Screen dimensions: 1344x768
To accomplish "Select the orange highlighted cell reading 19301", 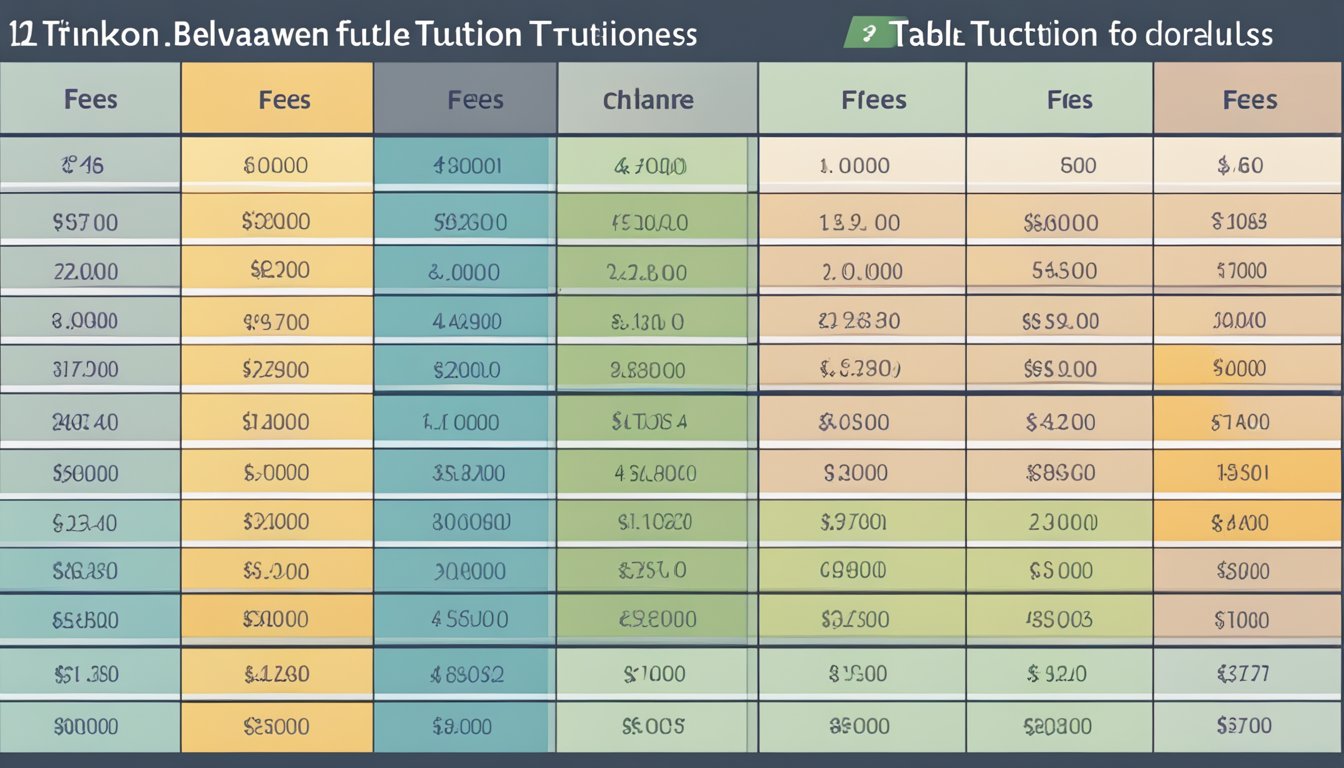I will 1242,472.
